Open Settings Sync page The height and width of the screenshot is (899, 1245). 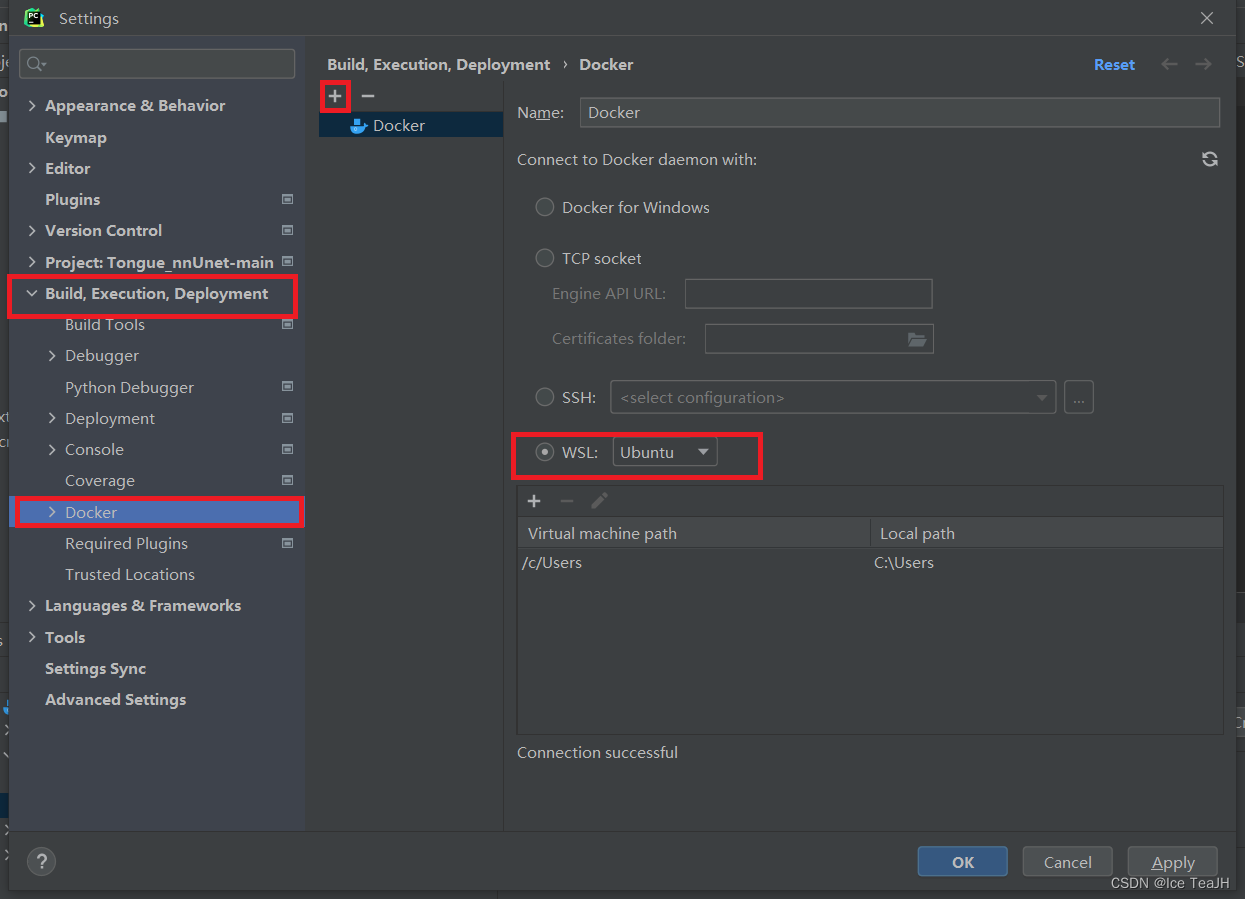[95, 668]
